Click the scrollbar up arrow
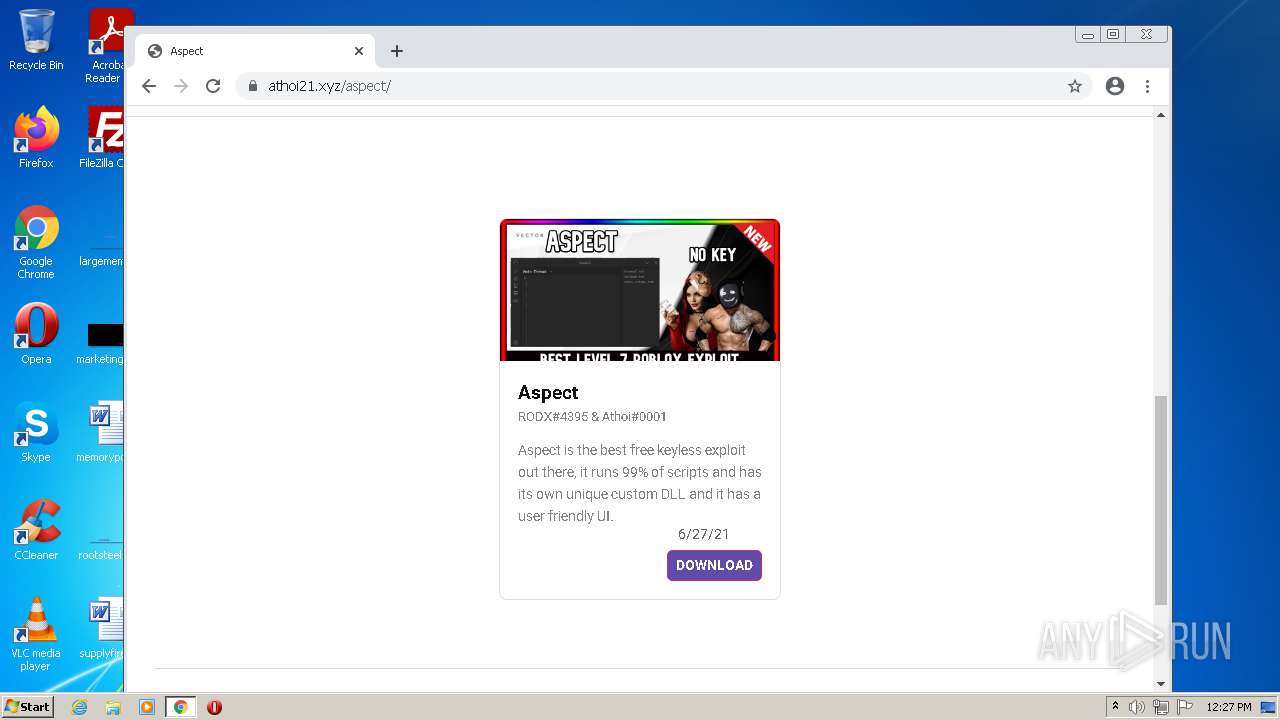This screenshot has height=720, width=1280. pyautogui.click(x=1161, y=115)
